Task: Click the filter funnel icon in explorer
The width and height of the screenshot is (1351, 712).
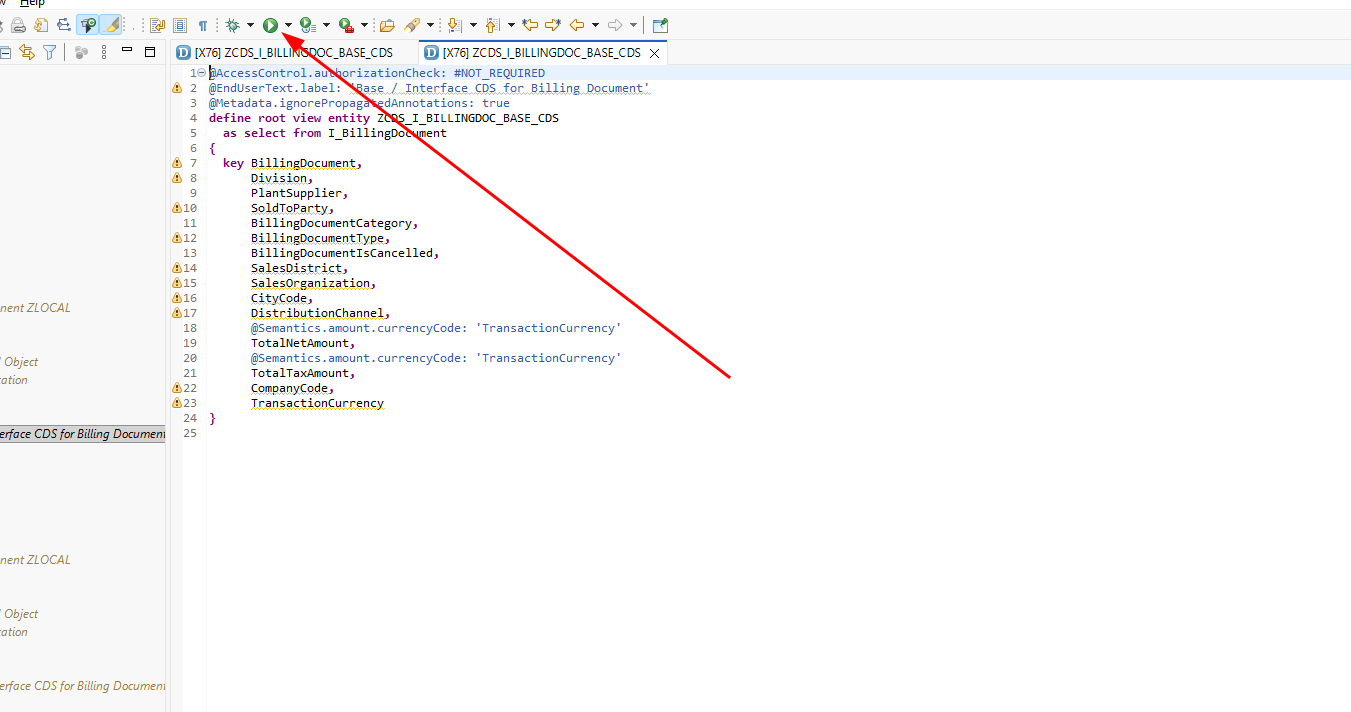Action: click(x=49, y=52)
